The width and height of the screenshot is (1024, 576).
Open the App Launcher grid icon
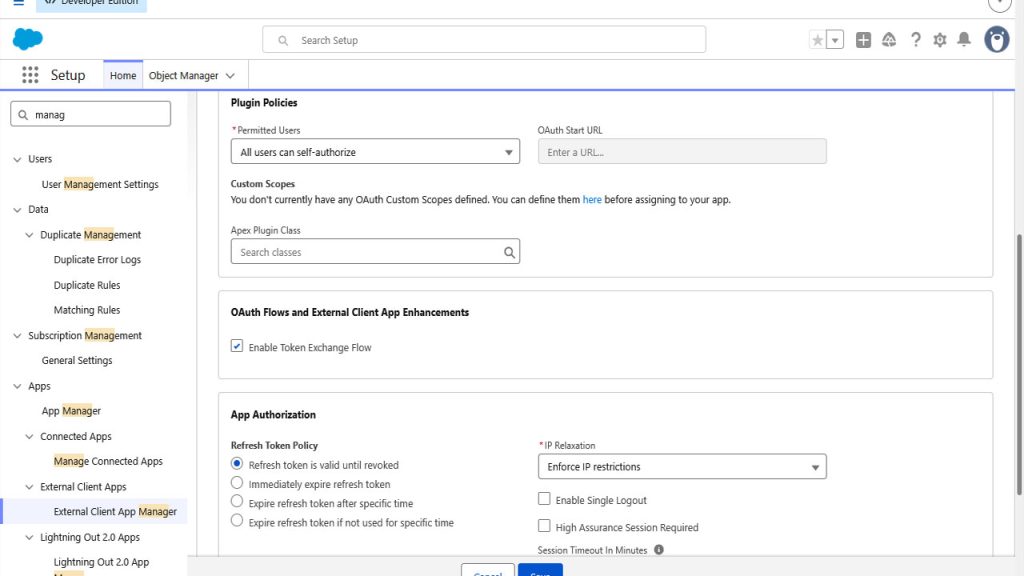point(30,75)
